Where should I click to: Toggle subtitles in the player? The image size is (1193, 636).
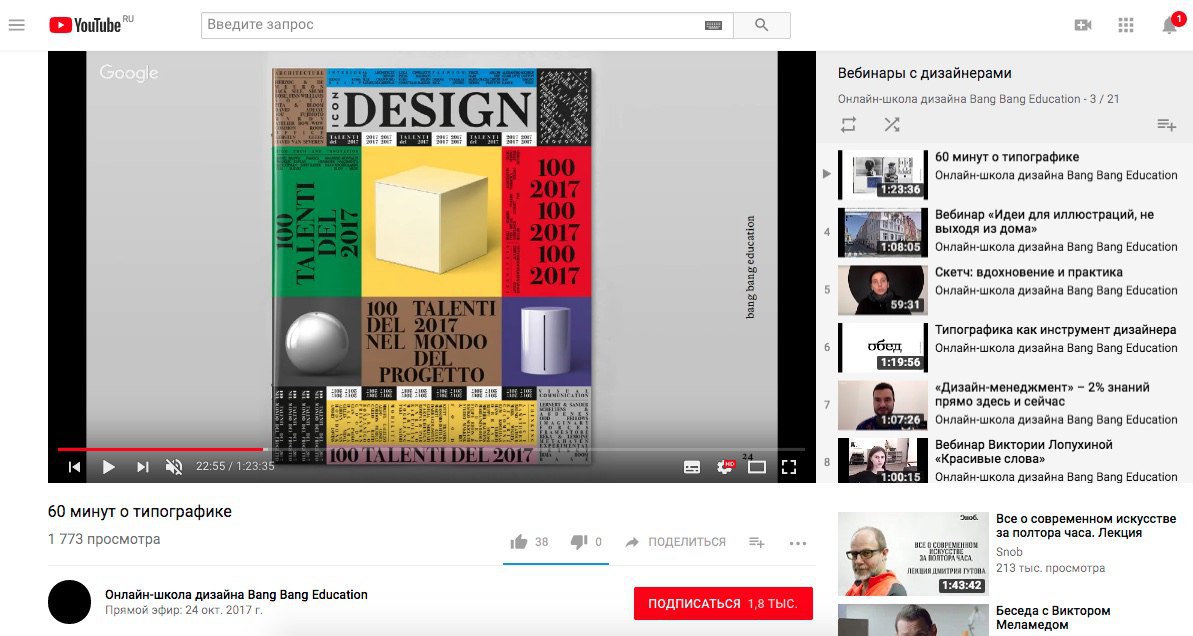click(692, 467)
